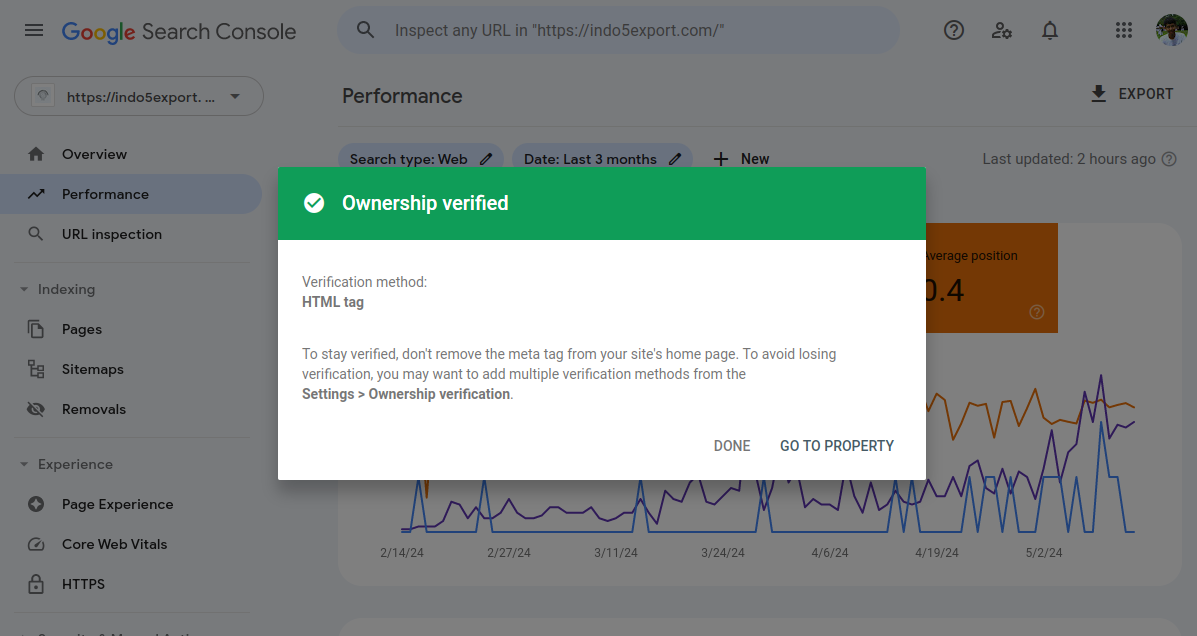Image resolution: width=1197 pixels, height=636 pixels.
Task: Click the 5/2/24 date axis label
Action: [1044, 553]
